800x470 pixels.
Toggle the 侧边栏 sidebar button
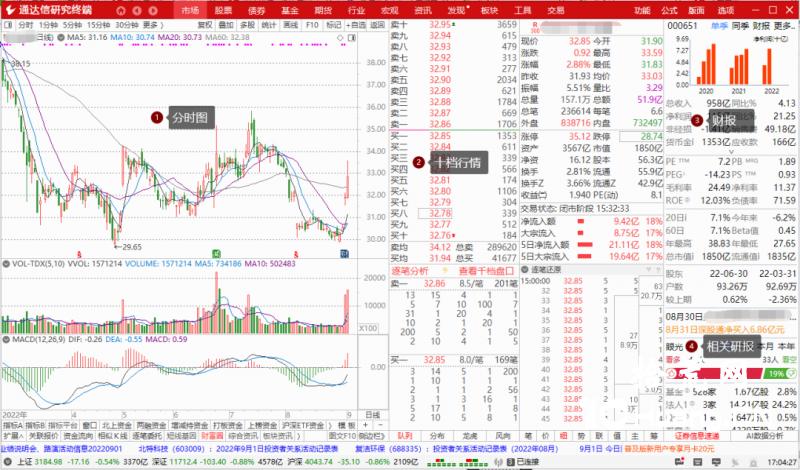[371, 436]
